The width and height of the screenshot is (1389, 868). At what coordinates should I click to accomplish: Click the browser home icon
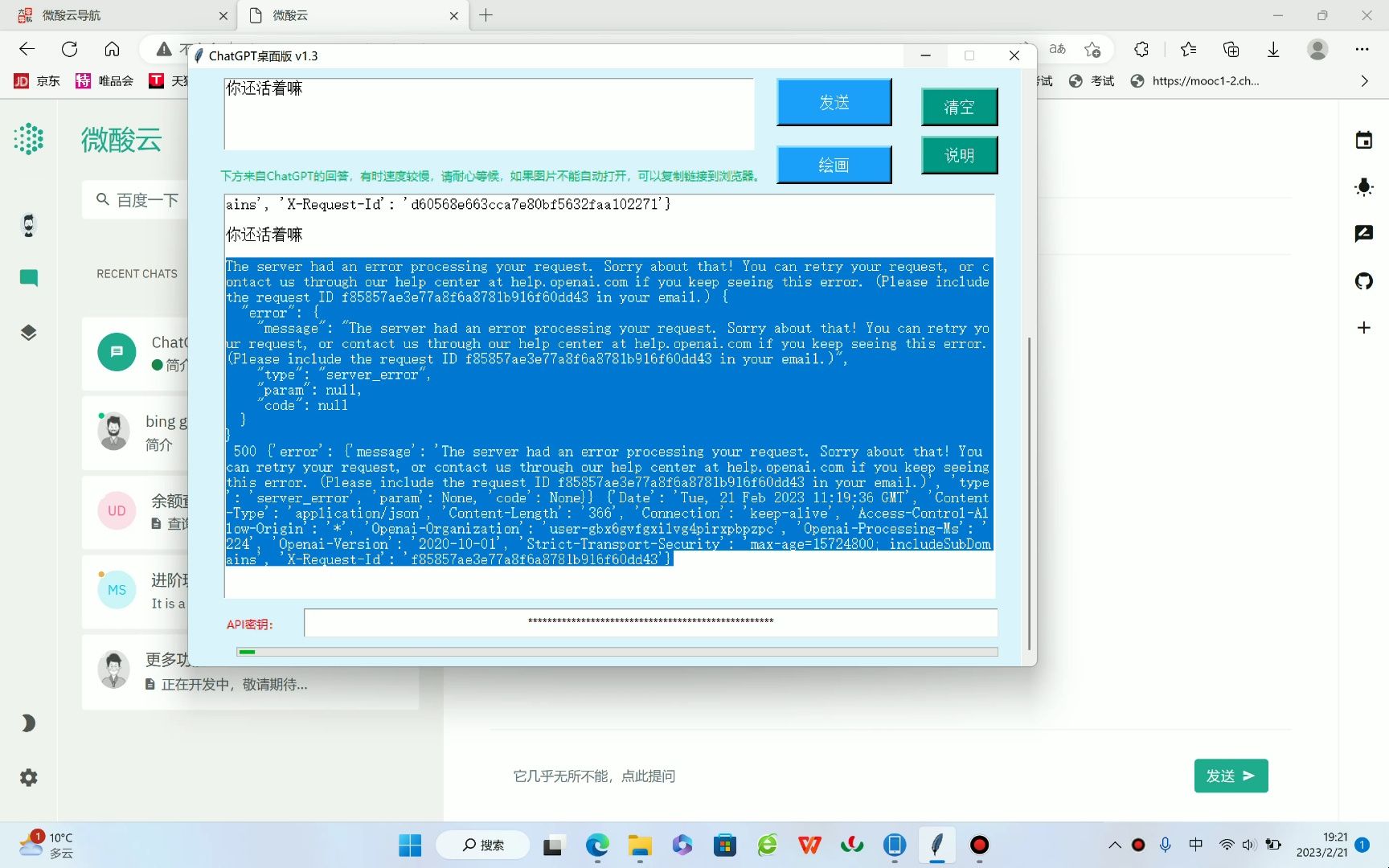pos(113,49)
